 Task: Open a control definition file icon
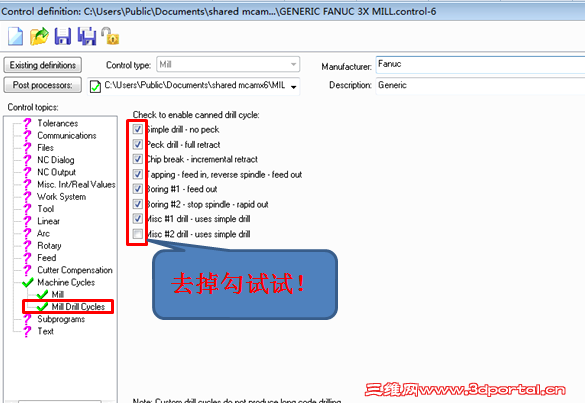coord(39,37)
